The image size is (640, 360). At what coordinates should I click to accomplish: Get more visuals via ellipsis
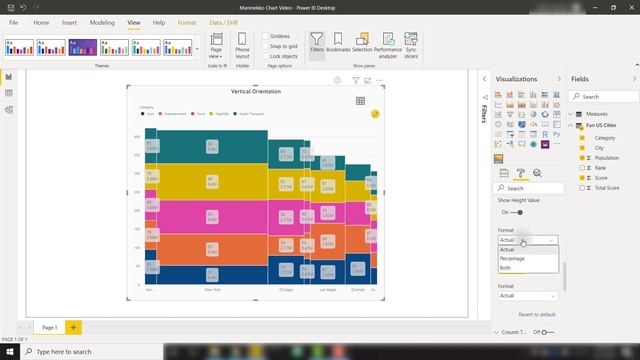[x=556, y=144]
